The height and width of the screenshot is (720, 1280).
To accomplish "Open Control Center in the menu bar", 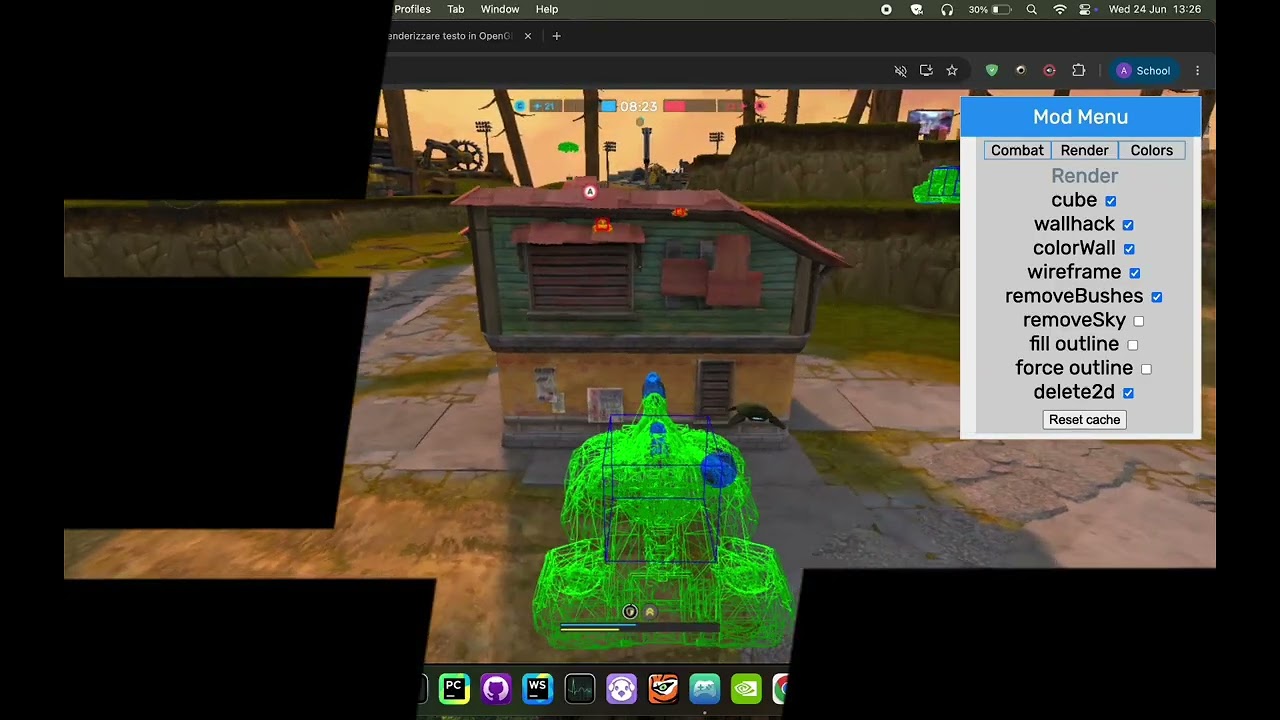I will tap(1085, 9).
